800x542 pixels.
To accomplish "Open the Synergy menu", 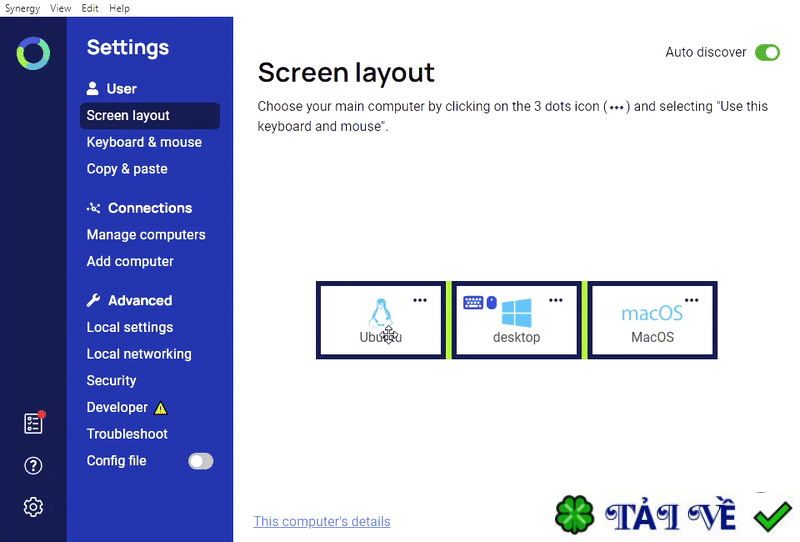I will pos(22,8).
